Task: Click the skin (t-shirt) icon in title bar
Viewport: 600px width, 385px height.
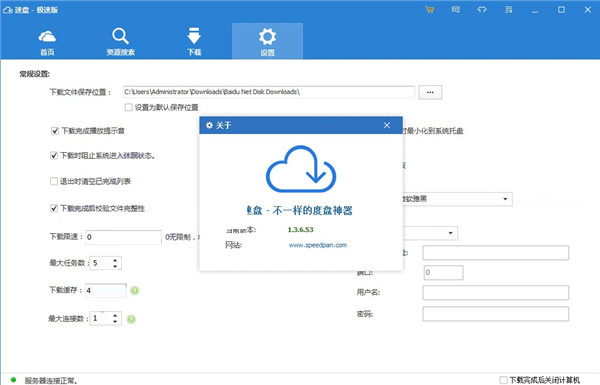Action: pos(482,10)
